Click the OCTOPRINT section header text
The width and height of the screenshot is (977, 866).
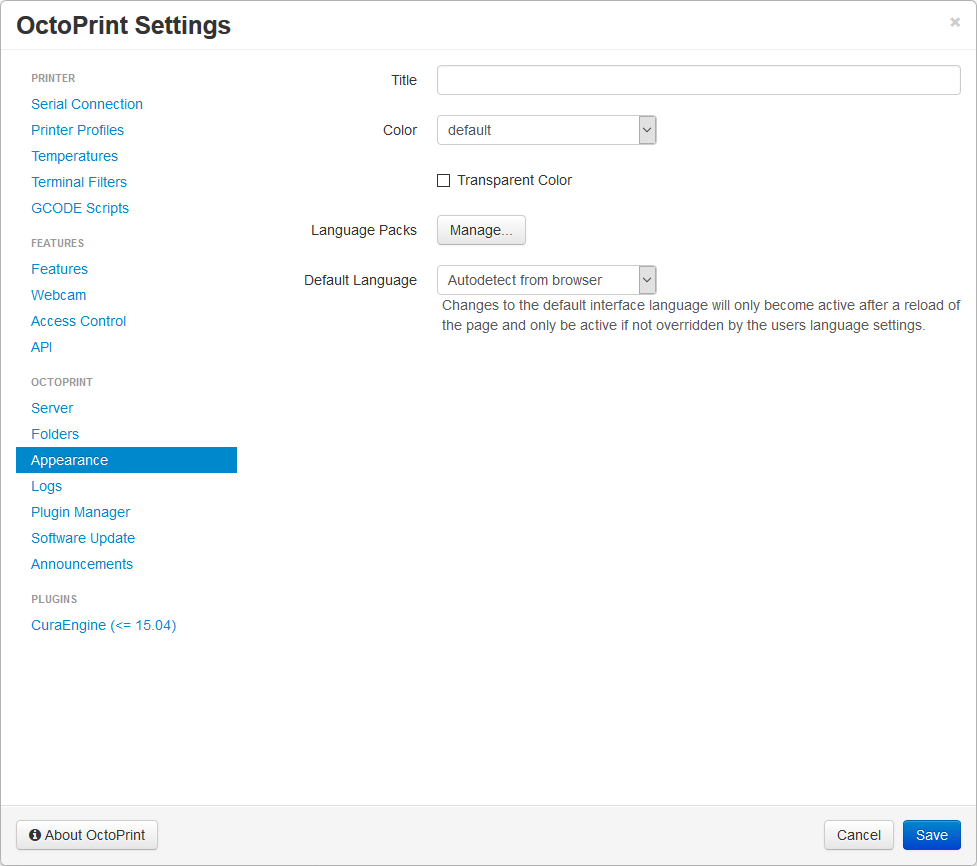tap(62, 383)
